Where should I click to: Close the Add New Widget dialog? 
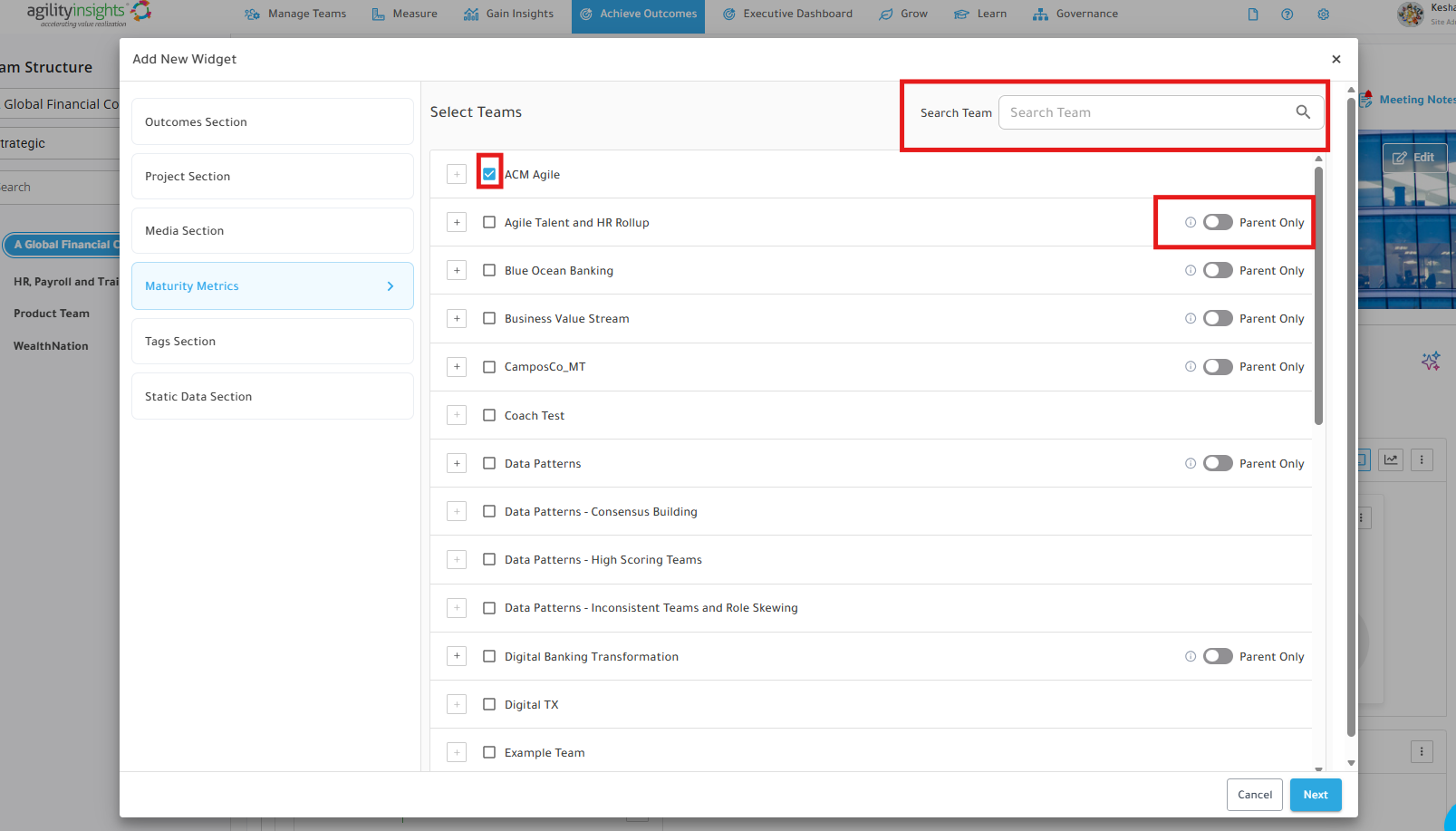tap(1336, 59)
